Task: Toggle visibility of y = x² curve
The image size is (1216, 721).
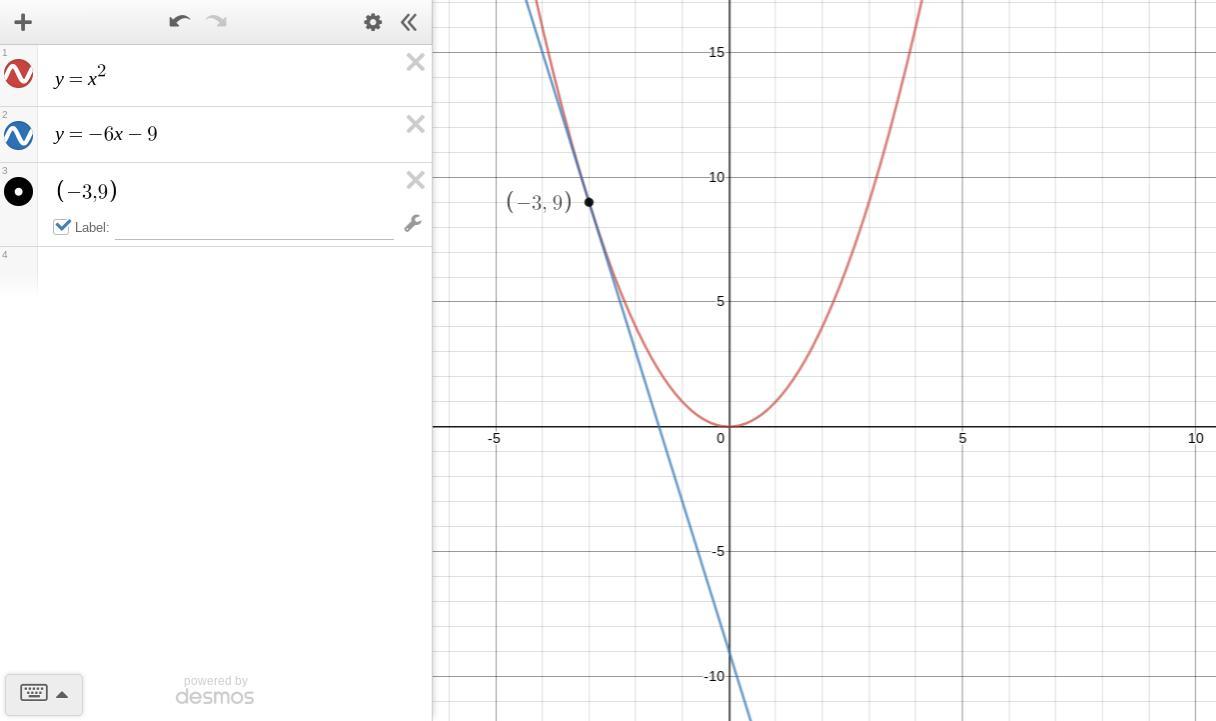Action: click(19, 74)
